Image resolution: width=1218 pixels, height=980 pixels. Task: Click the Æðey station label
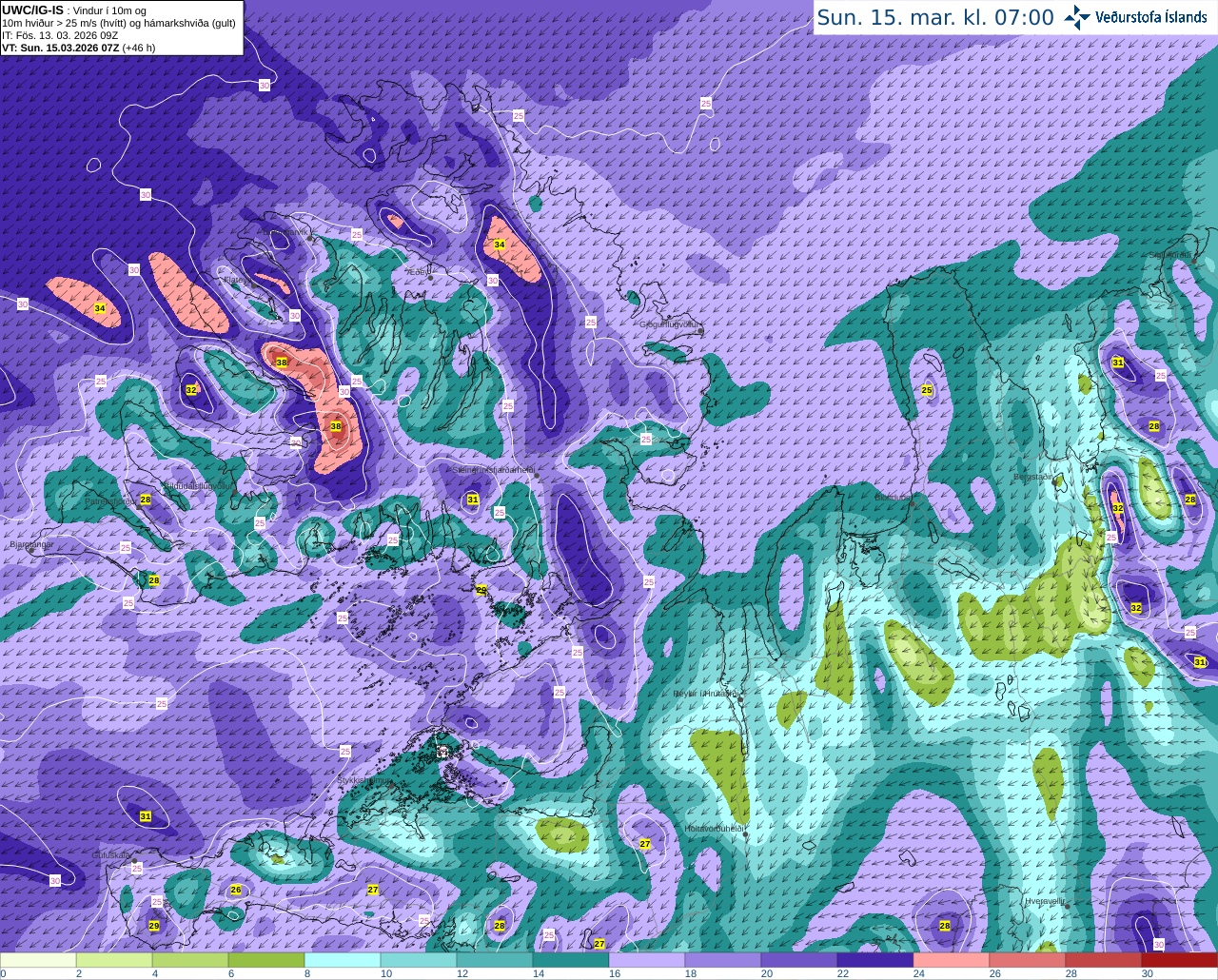click(x=418, y=272)
